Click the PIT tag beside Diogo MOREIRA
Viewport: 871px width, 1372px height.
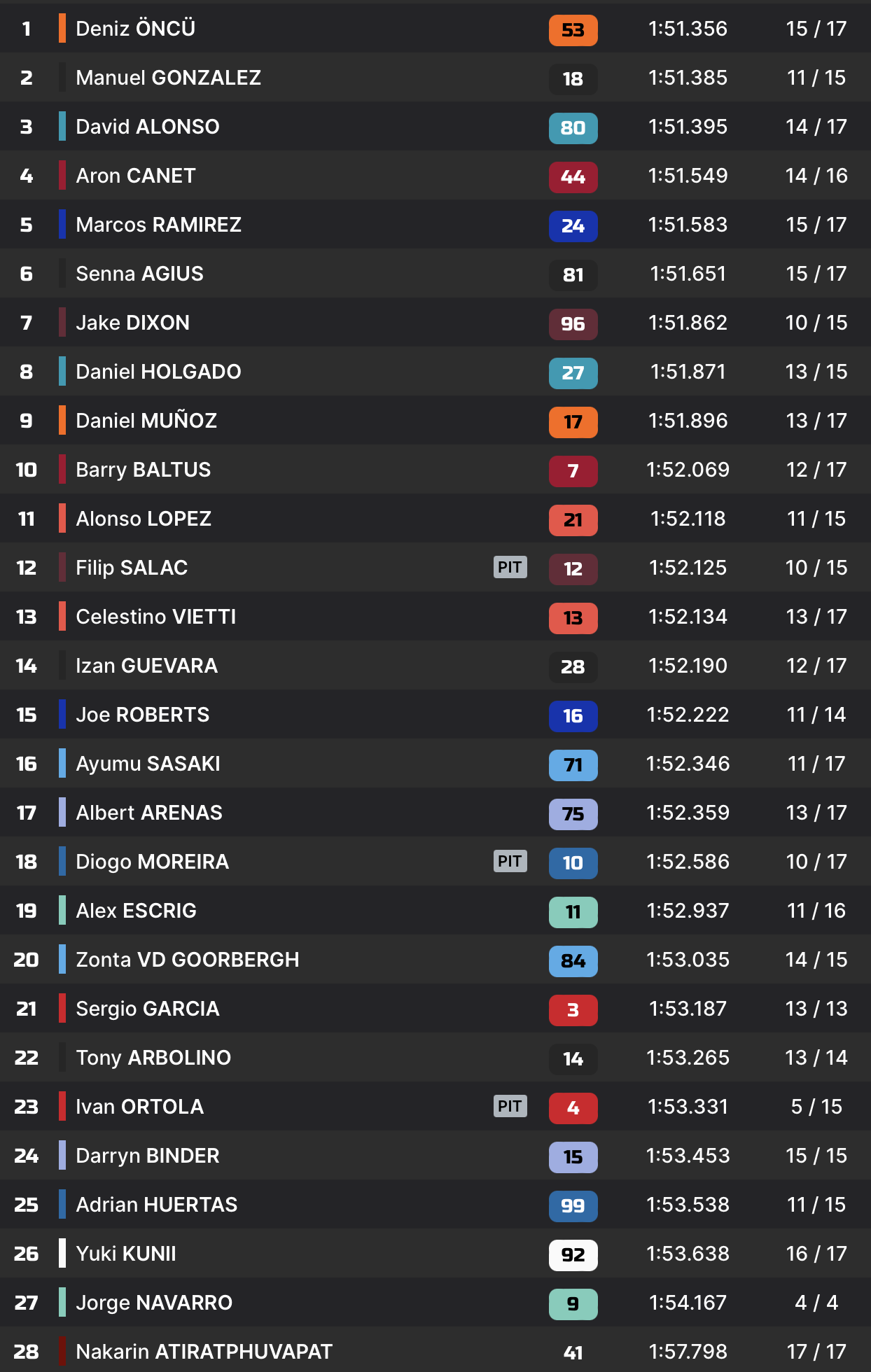(510, 861)
